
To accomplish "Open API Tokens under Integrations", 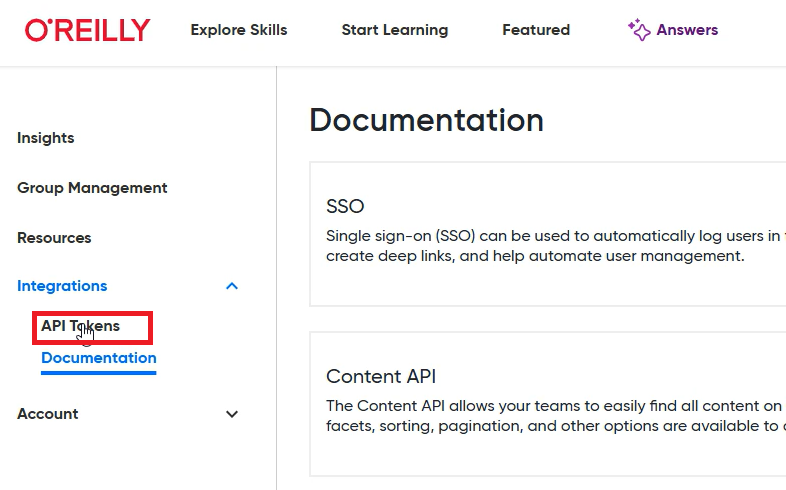I will pos(80,326).
